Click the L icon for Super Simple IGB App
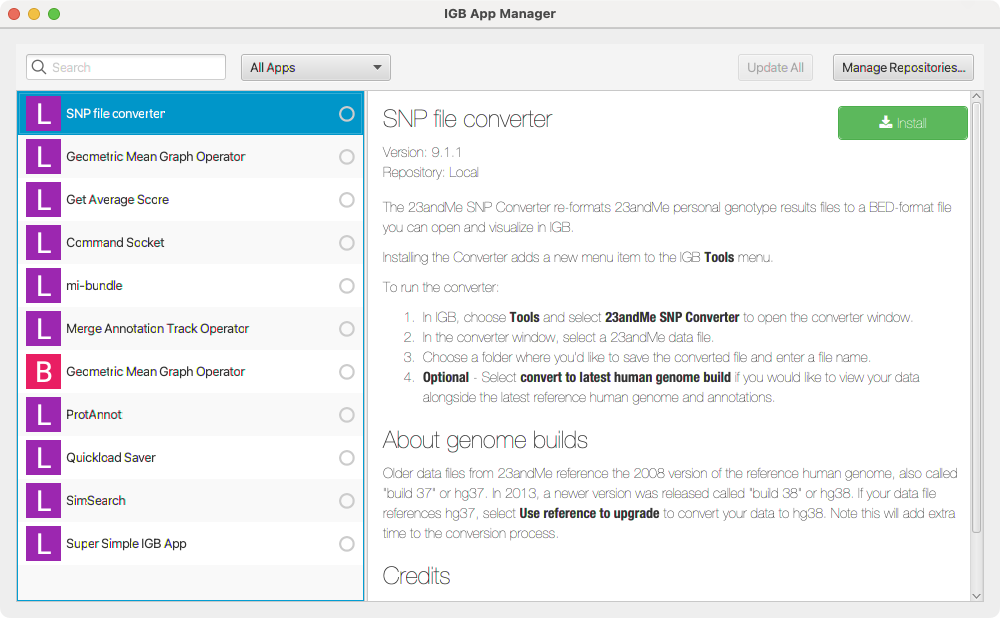 [x=43, y=543]
